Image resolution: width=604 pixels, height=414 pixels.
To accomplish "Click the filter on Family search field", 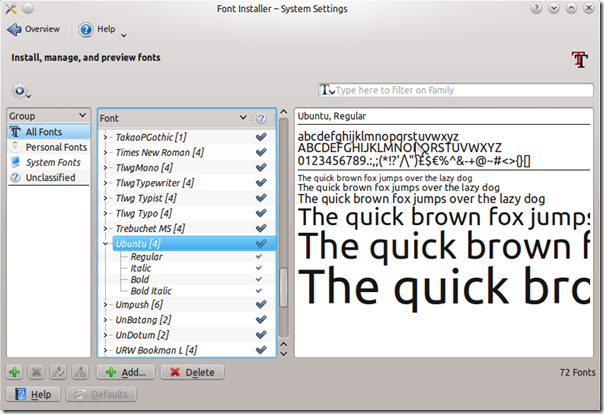I will coord(450,90).
